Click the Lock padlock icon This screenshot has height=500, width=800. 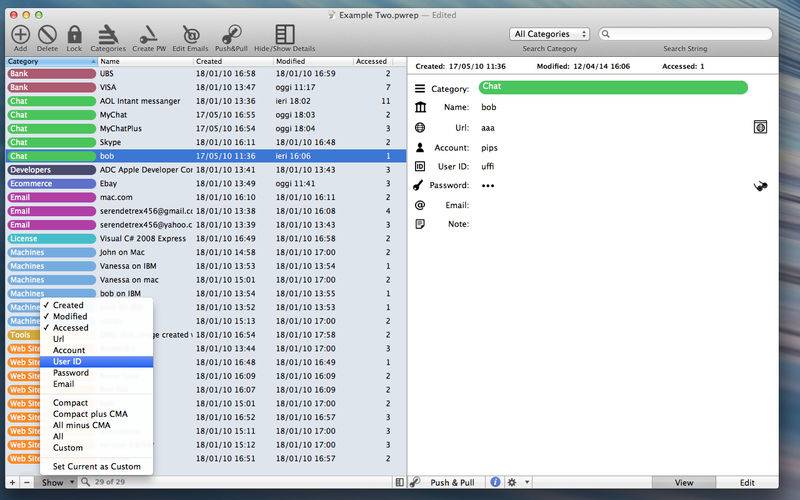point(74,35)
